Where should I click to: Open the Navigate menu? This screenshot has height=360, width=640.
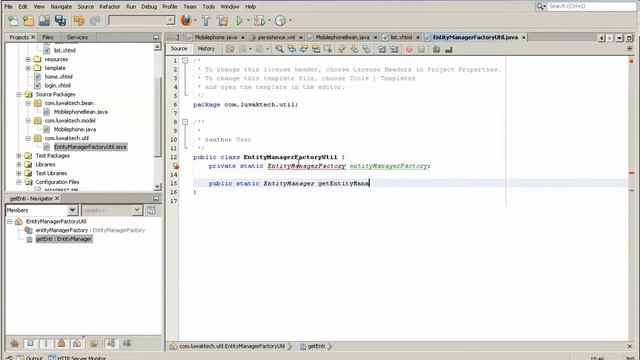click(61, 7)
